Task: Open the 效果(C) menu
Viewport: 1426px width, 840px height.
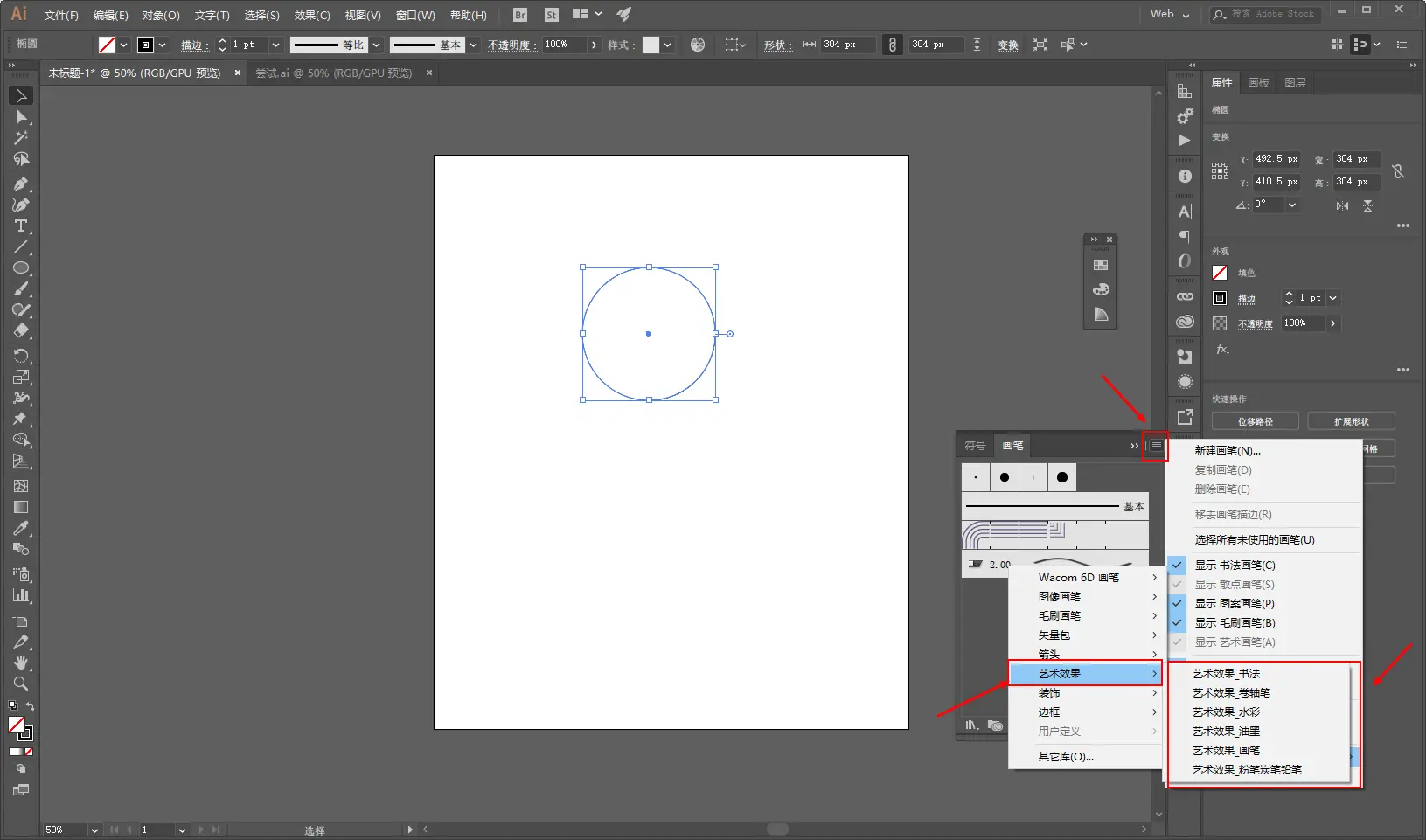Action: 311,15
